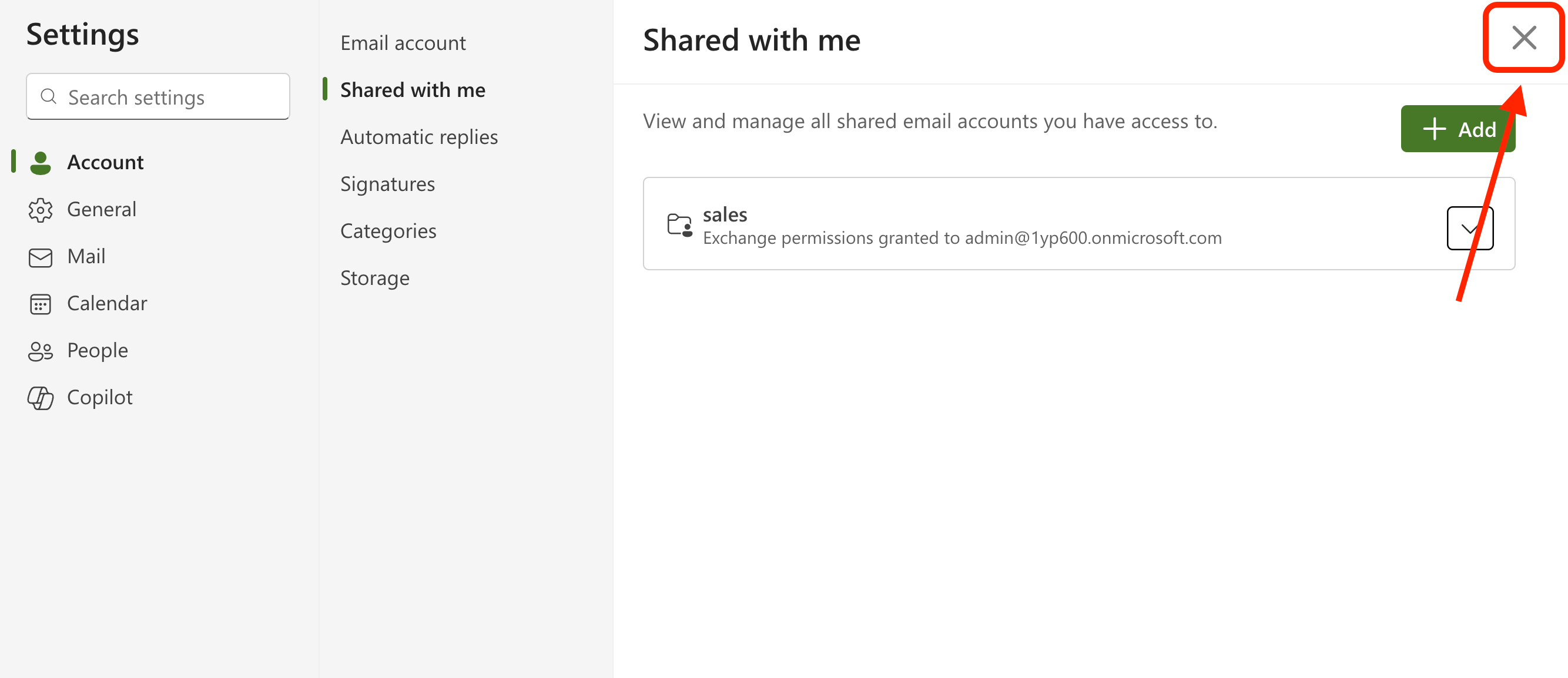Click the General gear icon
Viewport: 1568px width, 678px height.
40,210
